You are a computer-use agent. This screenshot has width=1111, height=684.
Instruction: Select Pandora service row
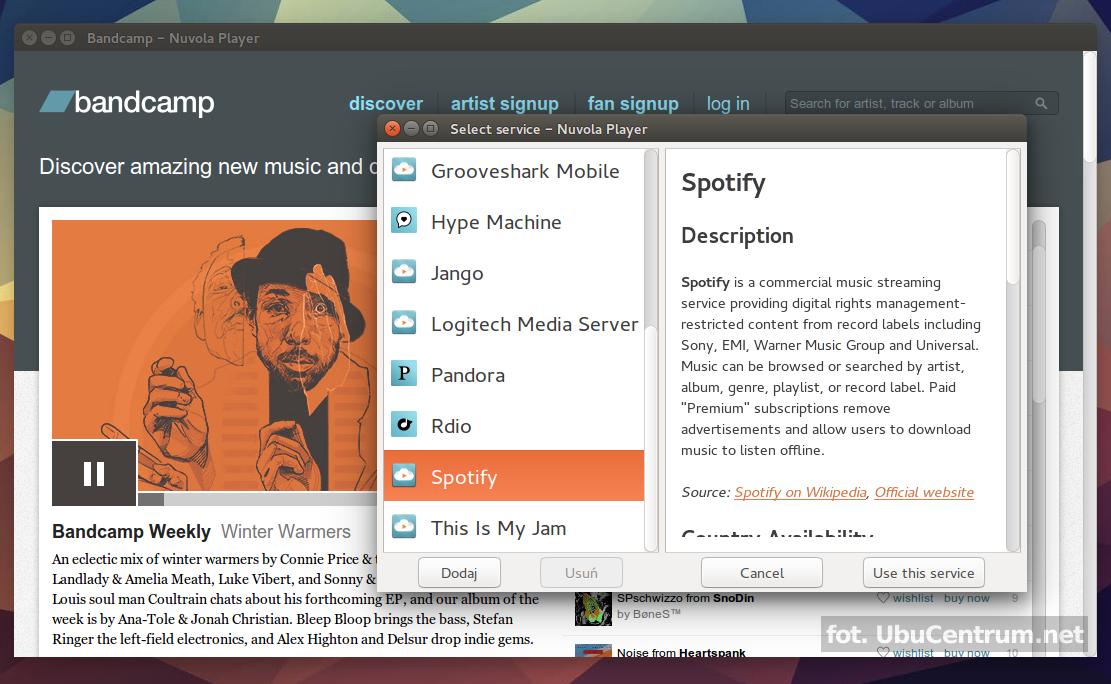coord(514,375)
